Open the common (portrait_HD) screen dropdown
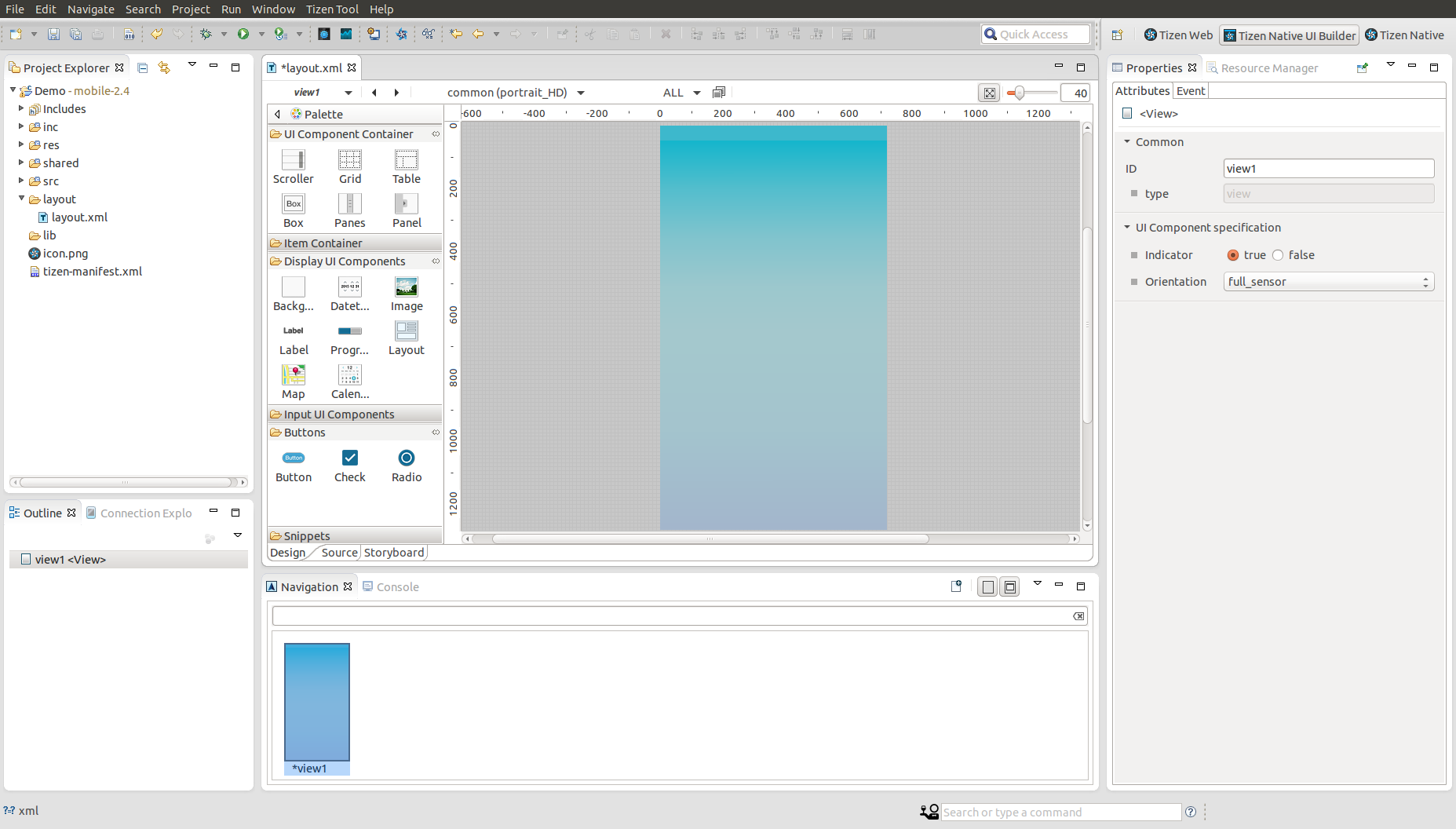The height and width of the screenshot is (829, 1456). click(516, 93)
